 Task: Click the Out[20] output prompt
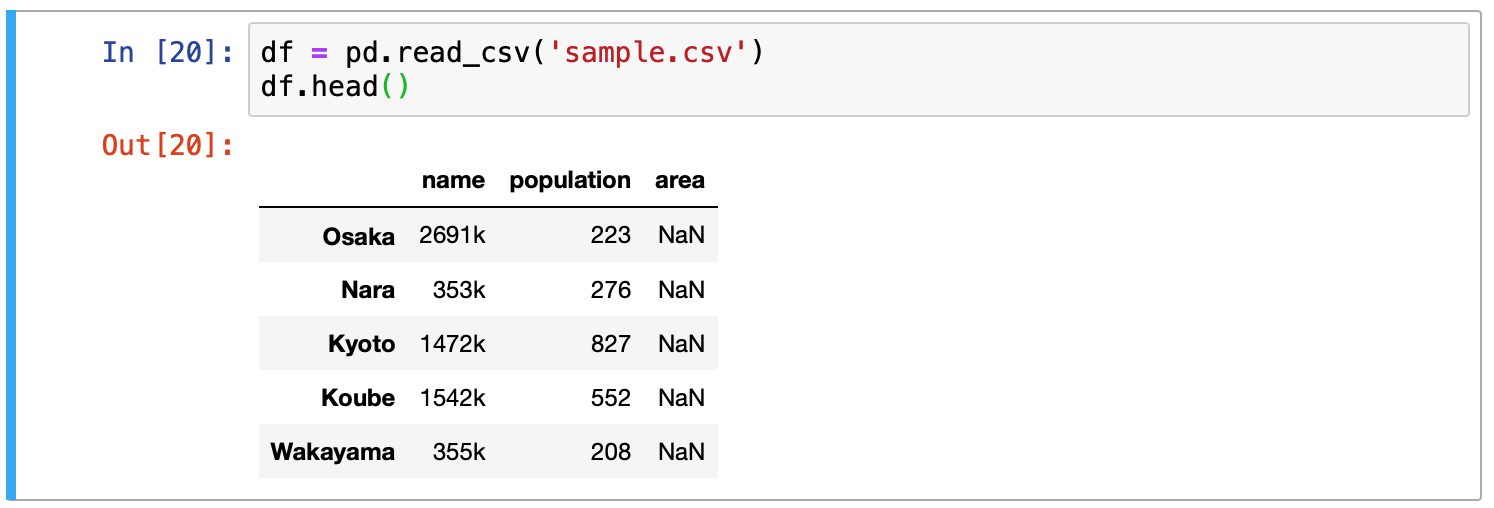click(168, 146)
